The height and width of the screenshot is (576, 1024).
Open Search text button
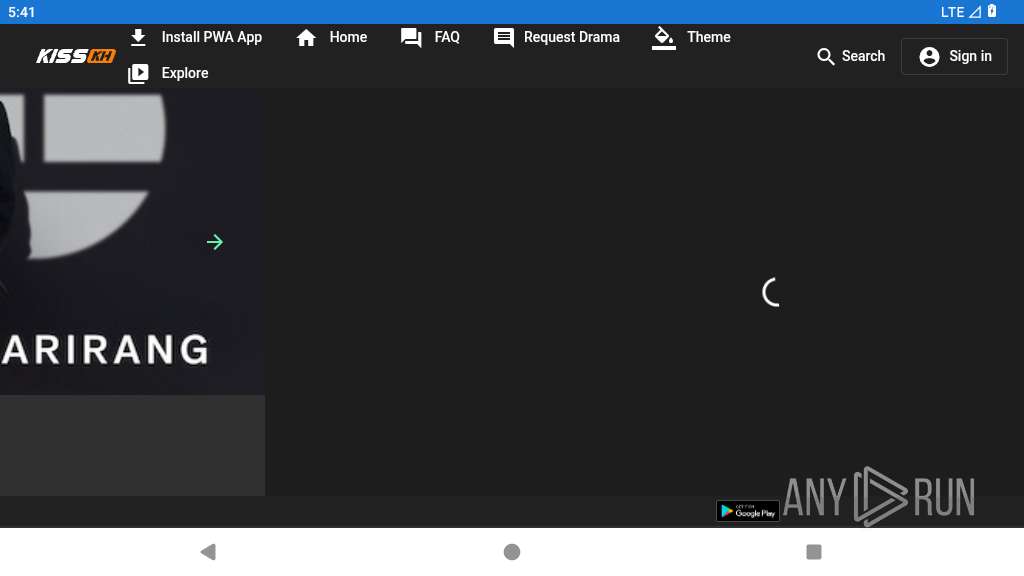863,56
